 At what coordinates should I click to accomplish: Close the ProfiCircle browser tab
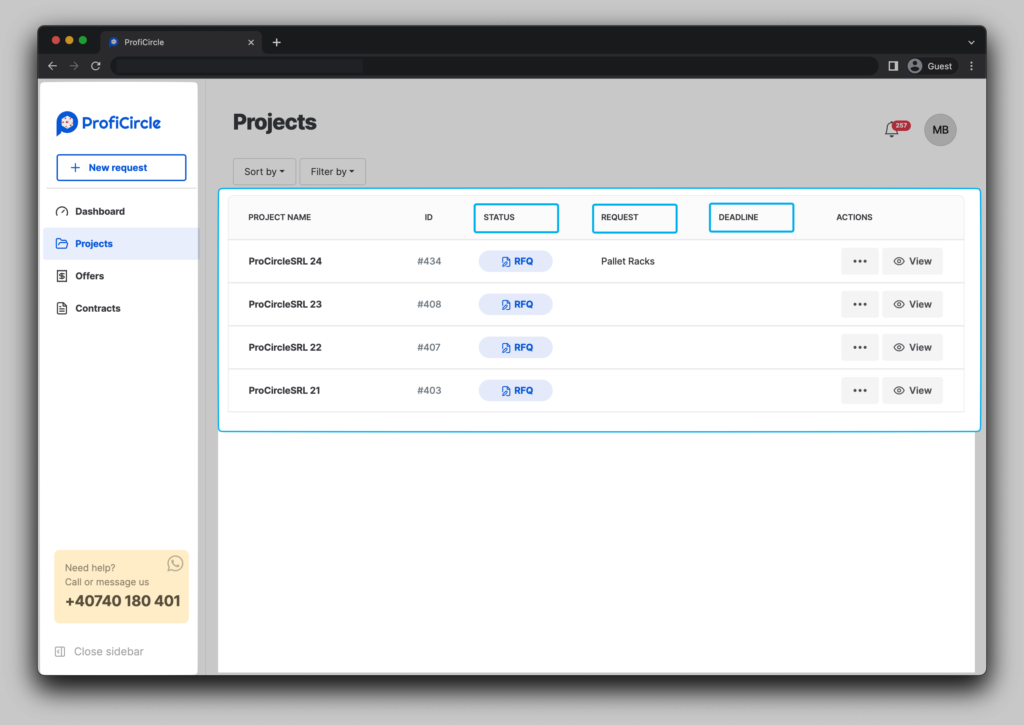[x=251, y=42]
